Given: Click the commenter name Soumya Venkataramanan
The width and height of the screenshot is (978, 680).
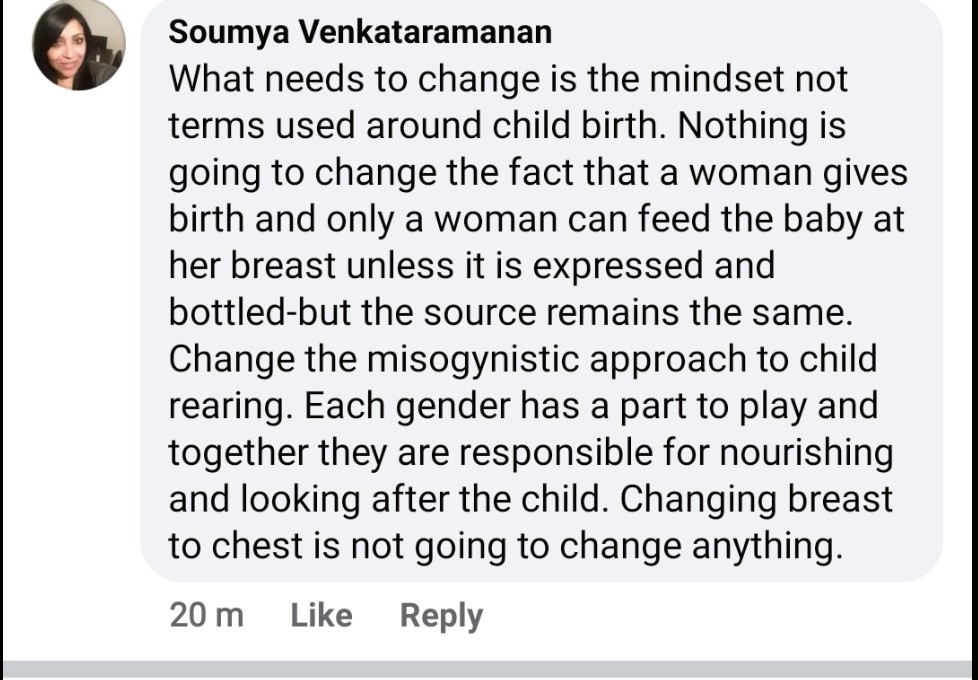Looking at the screenshot, I should pos(360,31).
